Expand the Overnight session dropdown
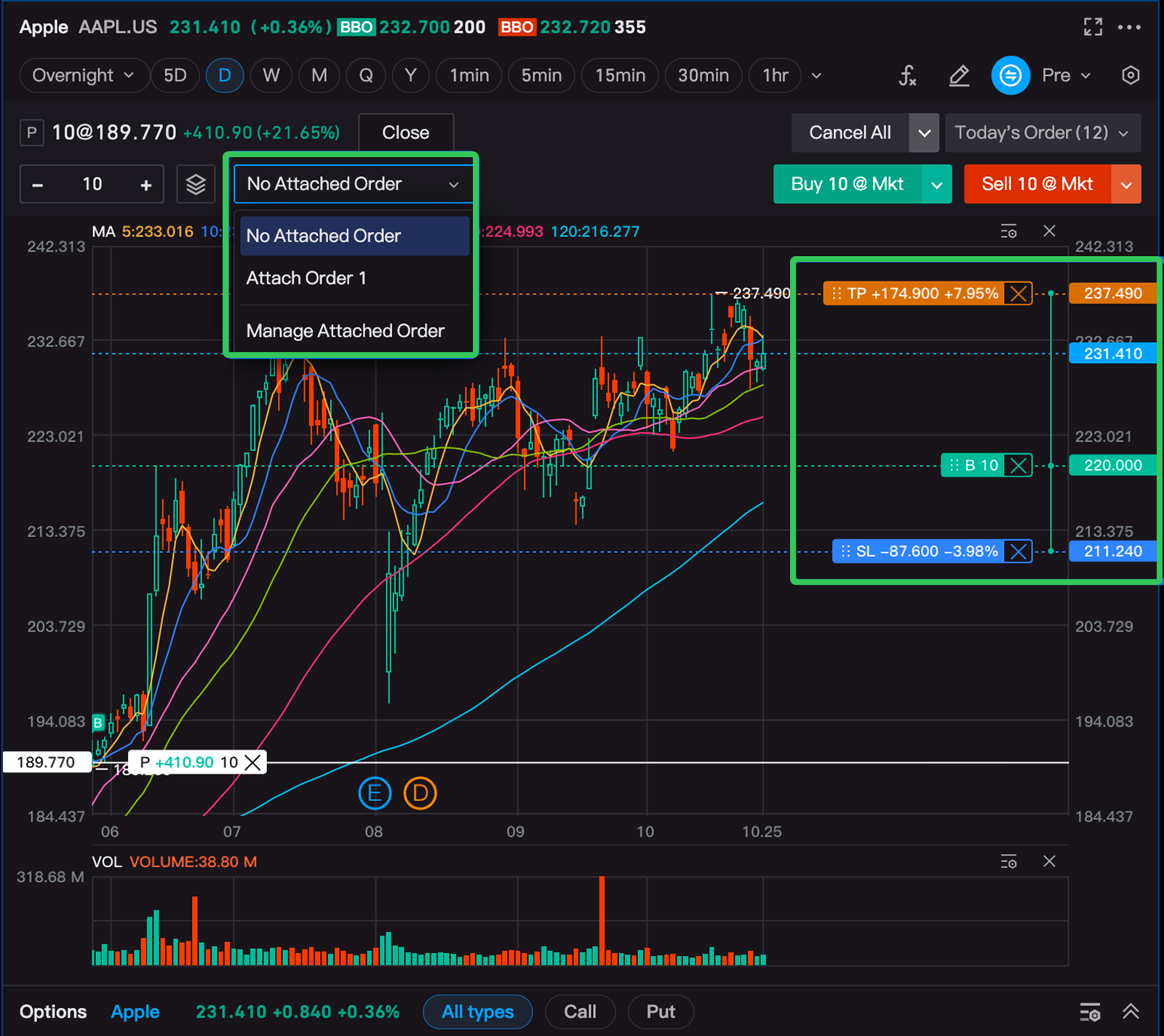 point(83,76)
